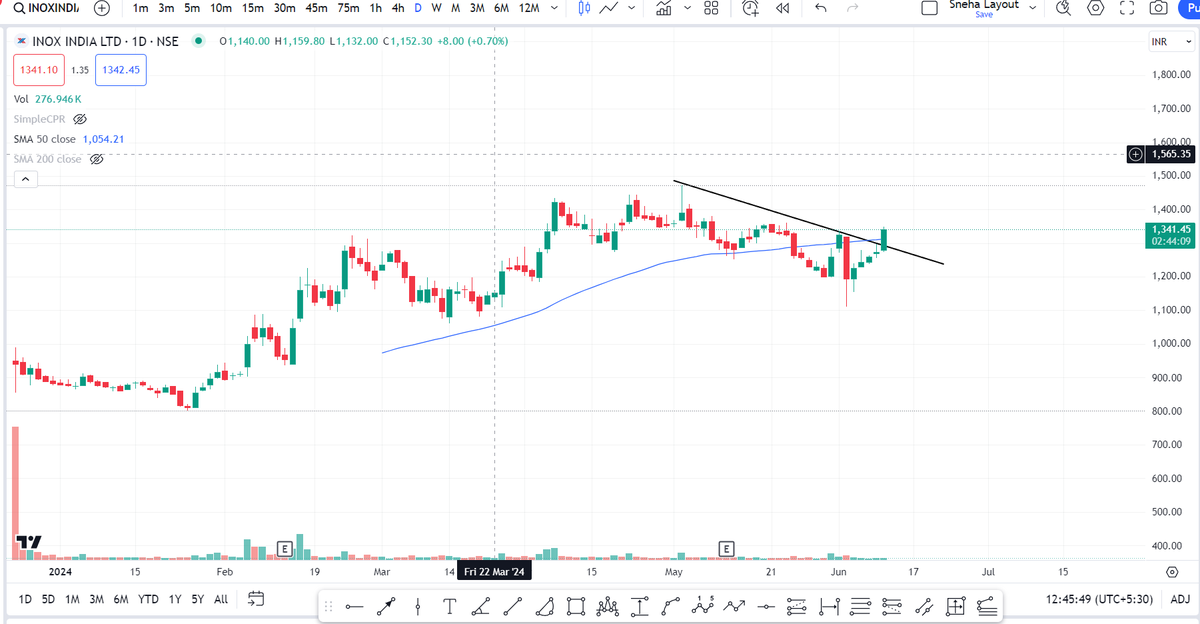The height and width of the screenshot is (624, 1200).
Task: Switch to 1m timeframe
Action: pyautogui.click(x=141, y=8)
